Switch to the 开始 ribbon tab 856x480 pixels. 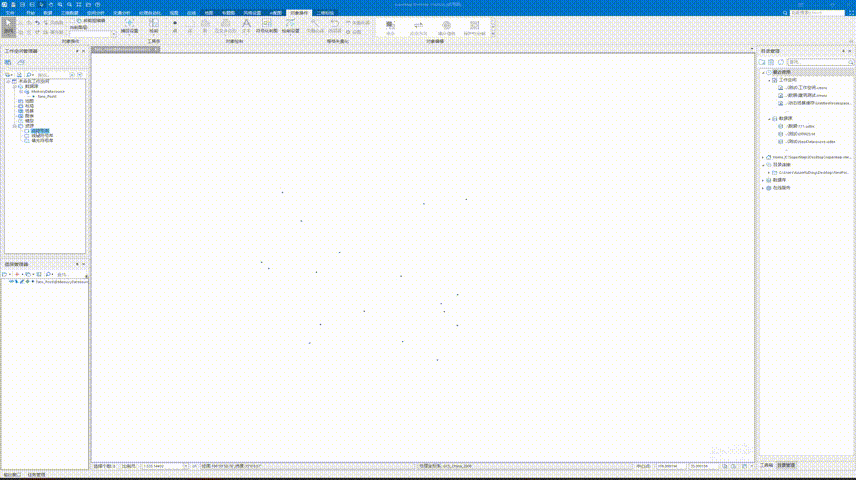click(x=30, y=13)
